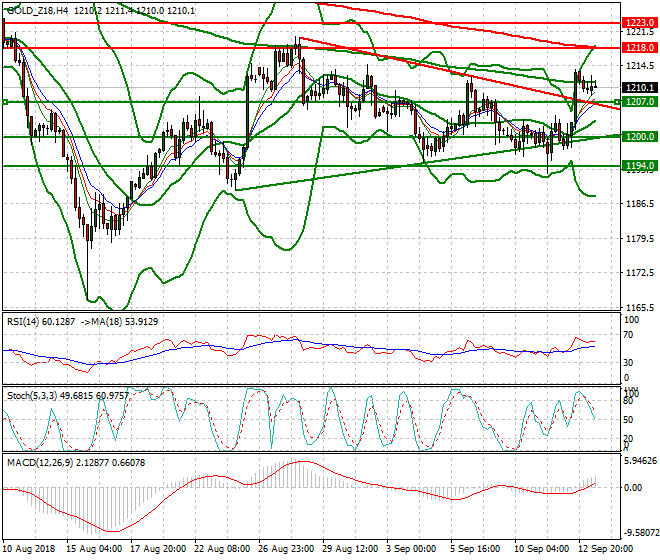Click the MACD scale value 5.94626
The width and height of the screenshot is (660, 560).
(641, 461)
